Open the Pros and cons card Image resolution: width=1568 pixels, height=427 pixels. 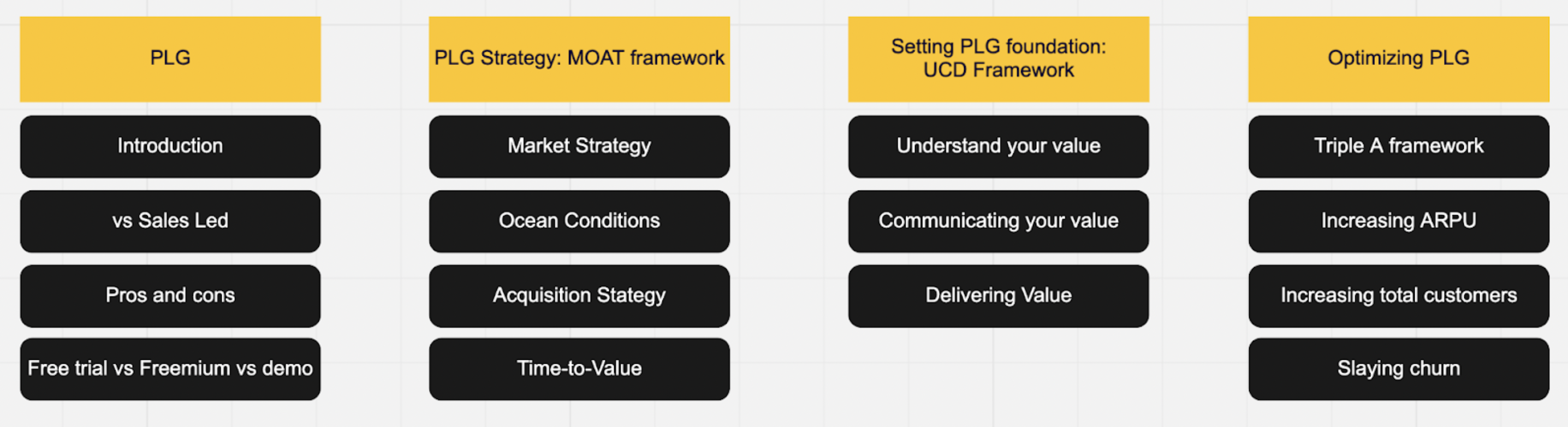pos(170,296)
